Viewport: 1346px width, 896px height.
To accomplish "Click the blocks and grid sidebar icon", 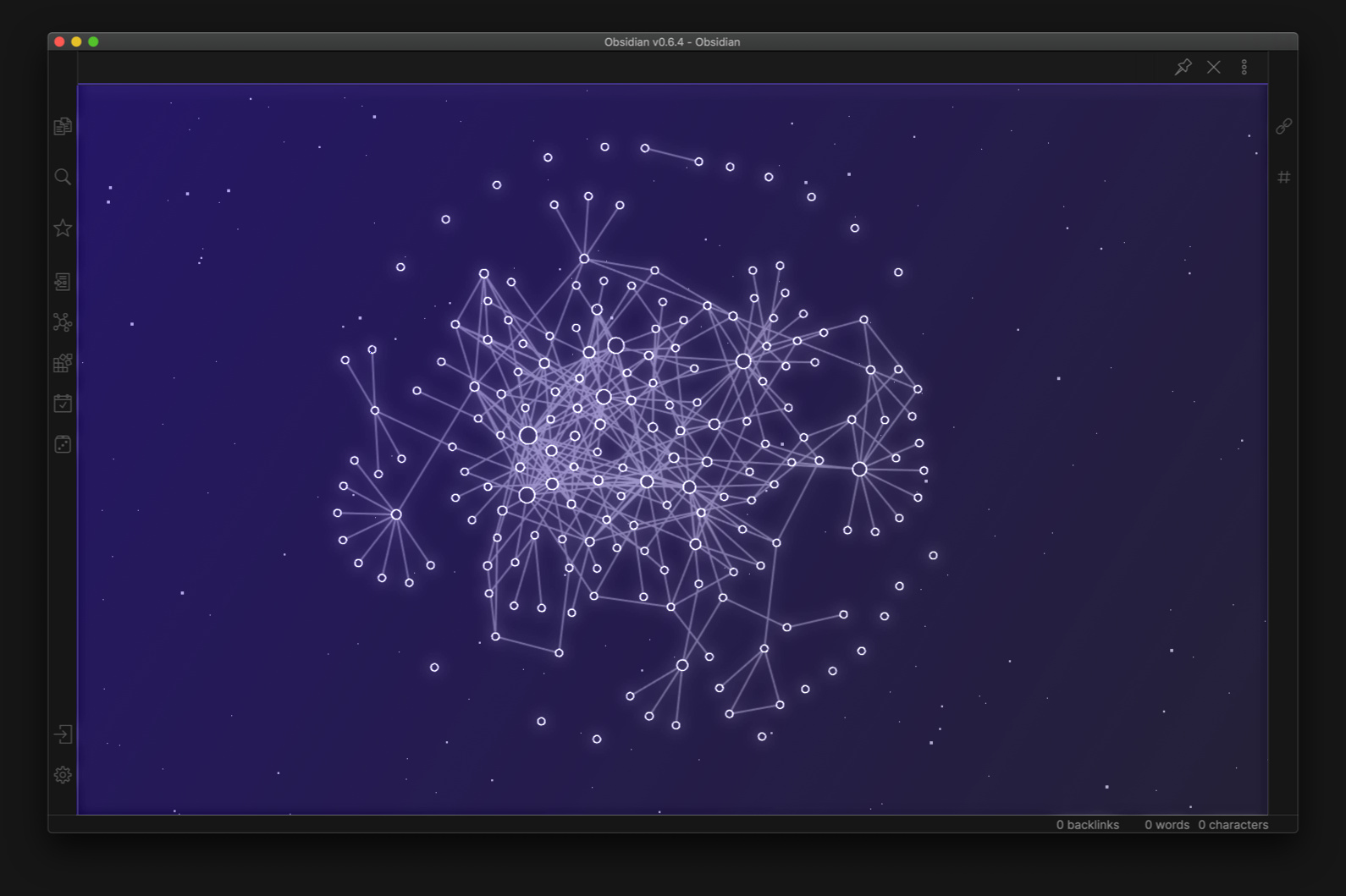I will tap(63, 363).
